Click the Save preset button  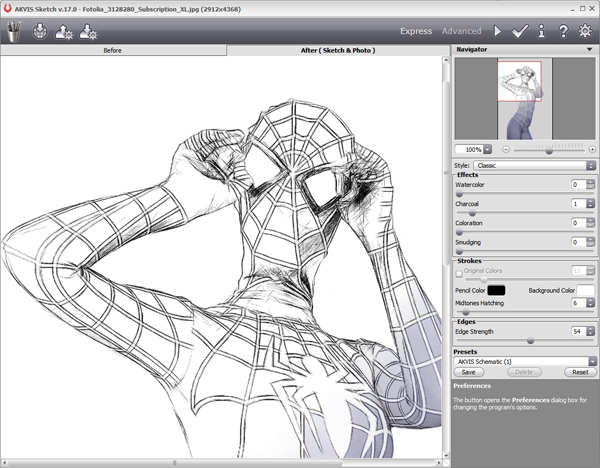(469, 372)
